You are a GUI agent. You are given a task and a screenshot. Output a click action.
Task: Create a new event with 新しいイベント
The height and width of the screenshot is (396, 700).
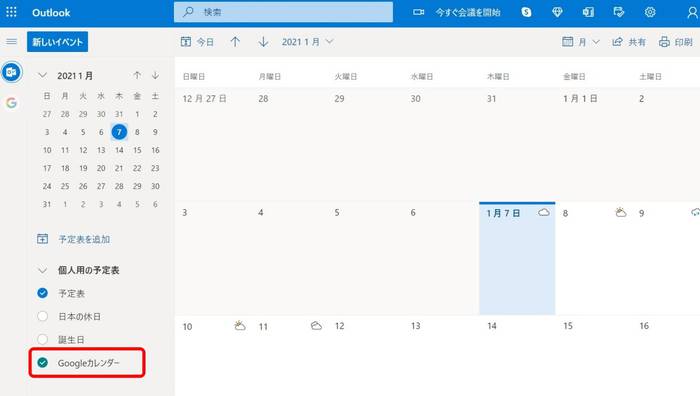click(58, 42)
